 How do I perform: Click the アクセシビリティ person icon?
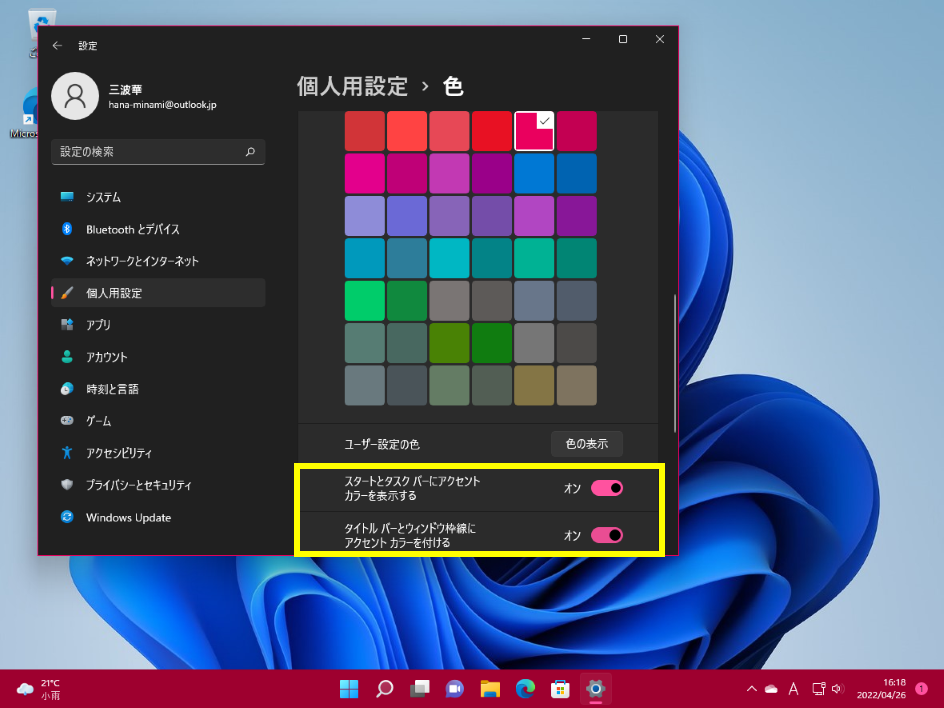click(67, 452)
